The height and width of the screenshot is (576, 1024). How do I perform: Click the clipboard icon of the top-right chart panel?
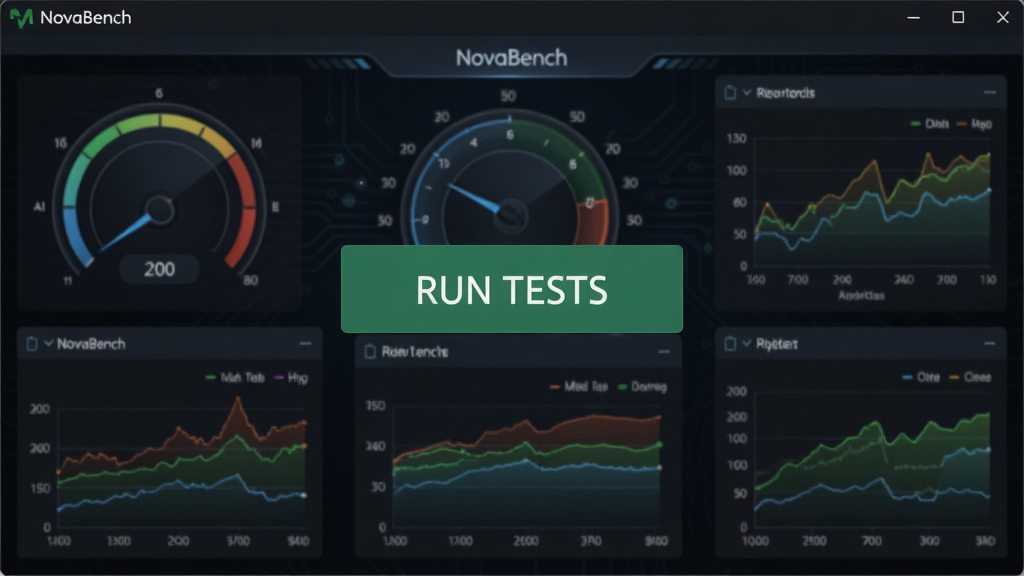pos(730,93)
